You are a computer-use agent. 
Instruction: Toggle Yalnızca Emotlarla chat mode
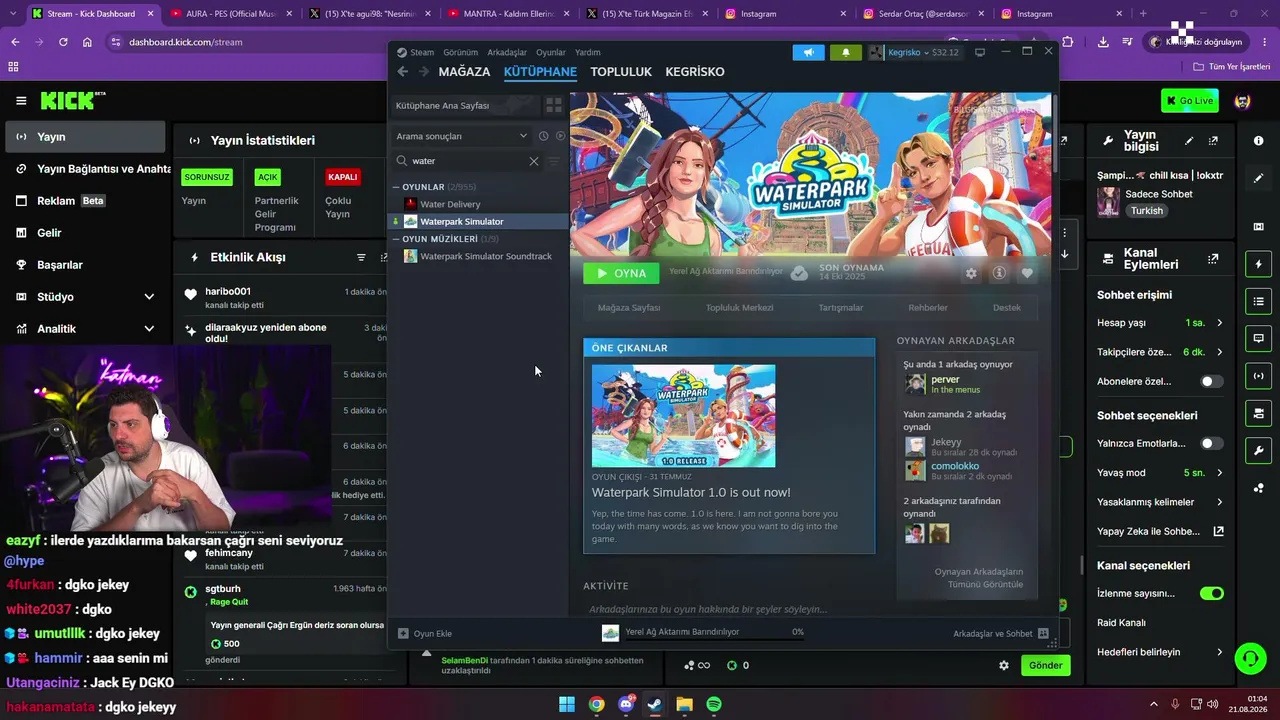click(1211, 443)
